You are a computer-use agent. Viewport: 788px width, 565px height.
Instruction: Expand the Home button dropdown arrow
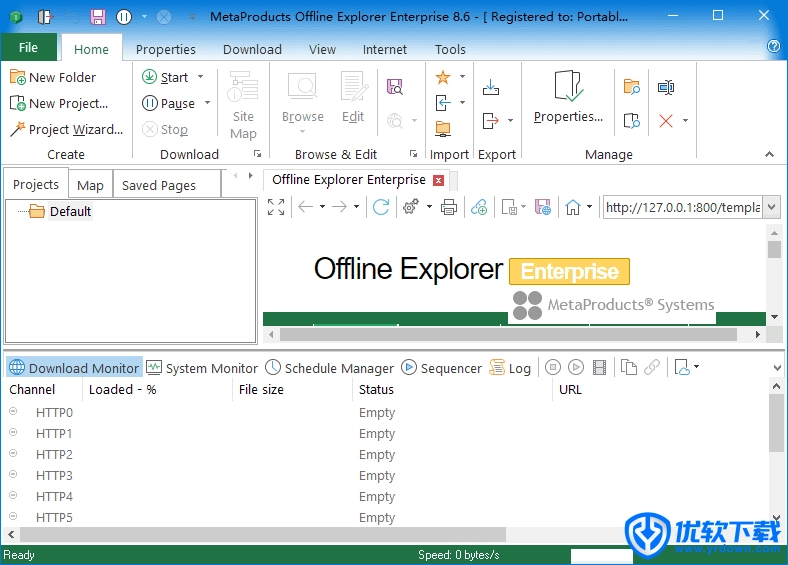tap(589, 206)
